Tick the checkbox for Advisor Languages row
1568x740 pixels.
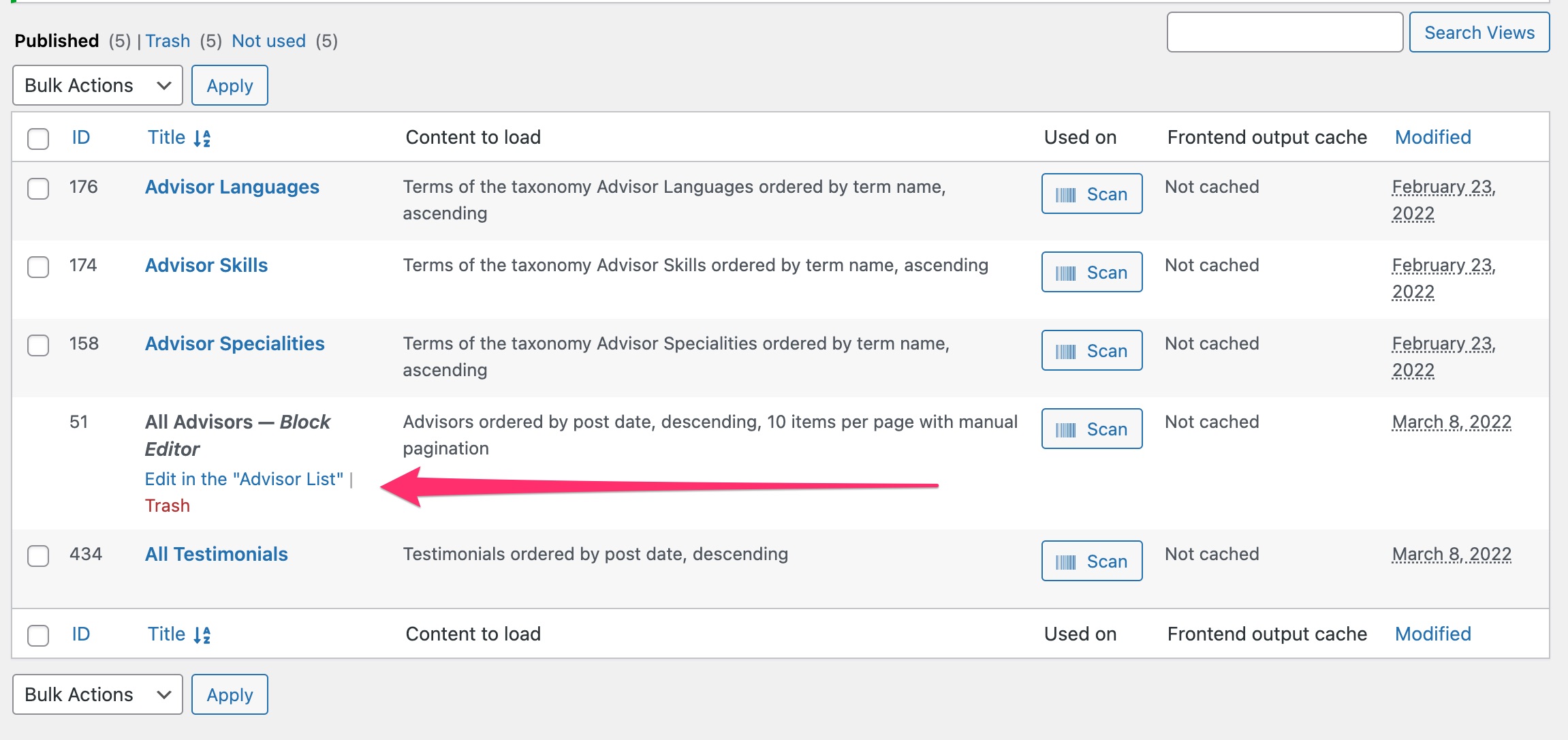tap(38, 188)
